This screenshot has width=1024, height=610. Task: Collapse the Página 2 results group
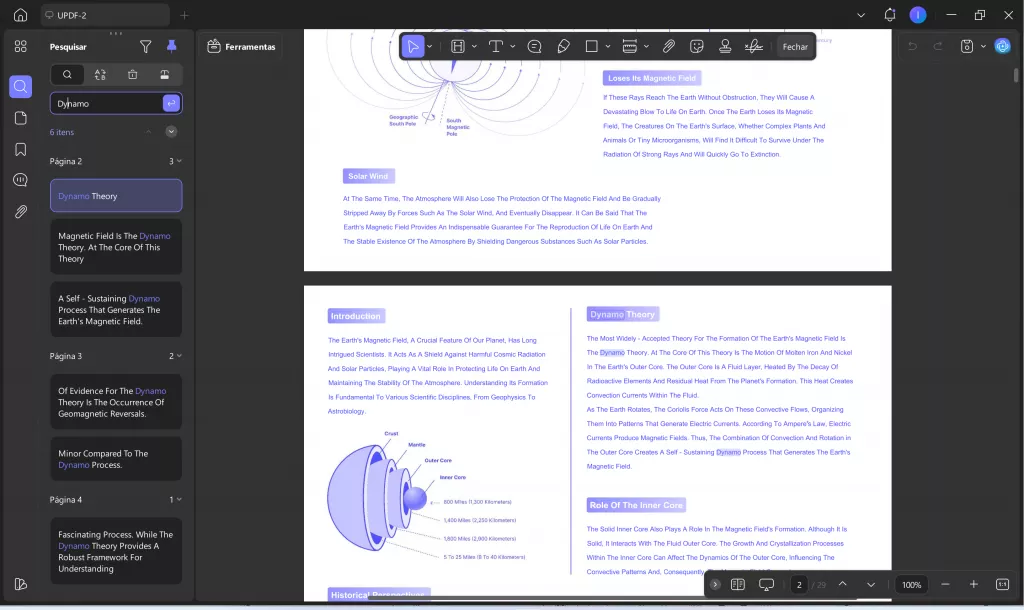click(x=179, y=161)
